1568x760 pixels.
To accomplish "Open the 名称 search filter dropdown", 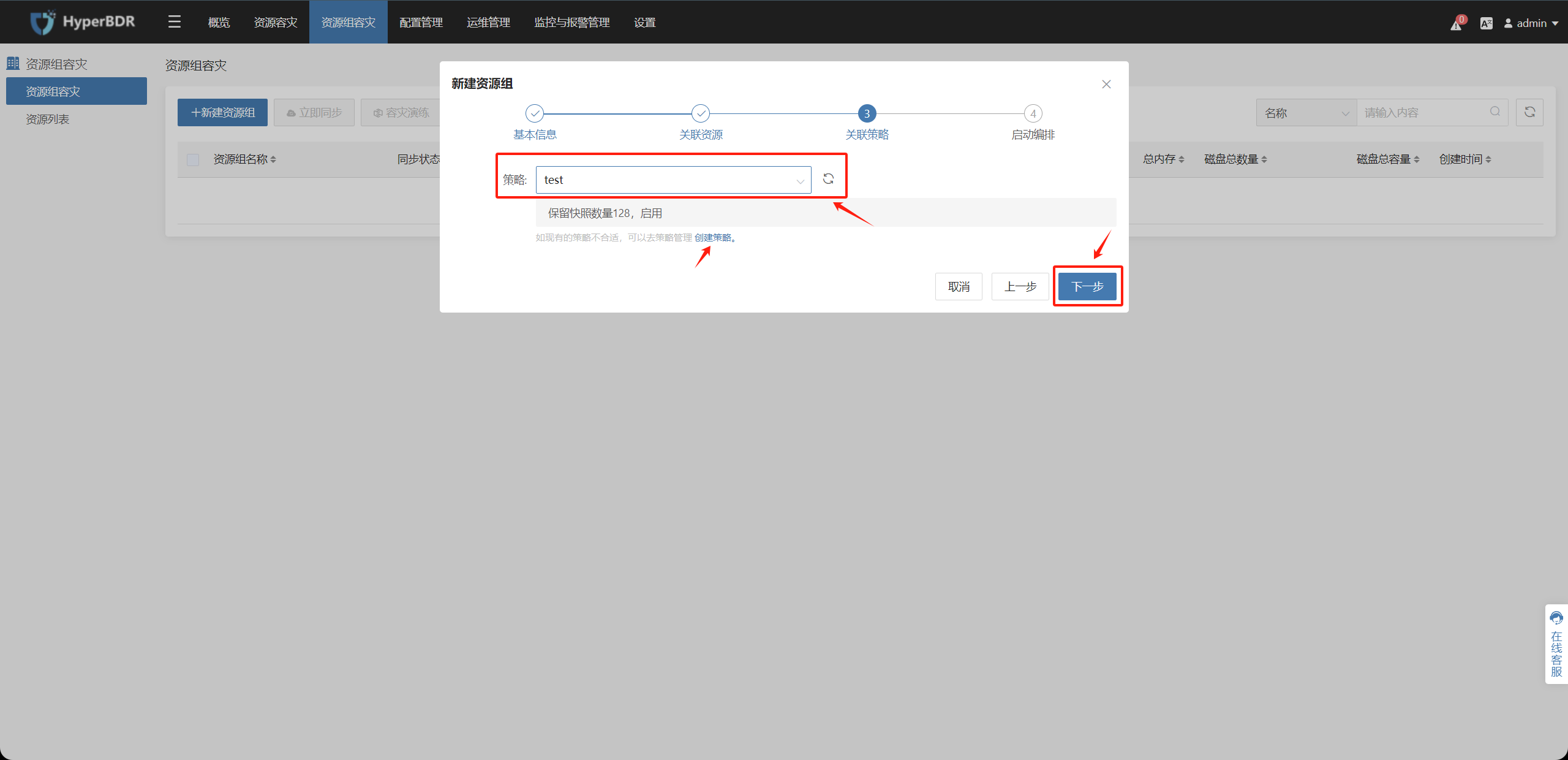I will click(x=1306, y=113).
